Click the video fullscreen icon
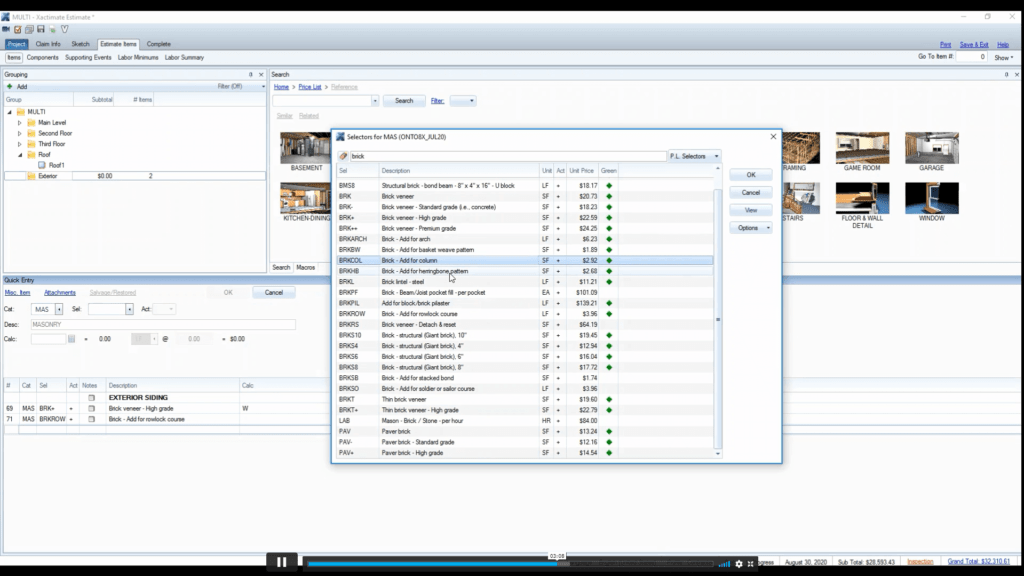1024x576 pixels. [750, 564]
